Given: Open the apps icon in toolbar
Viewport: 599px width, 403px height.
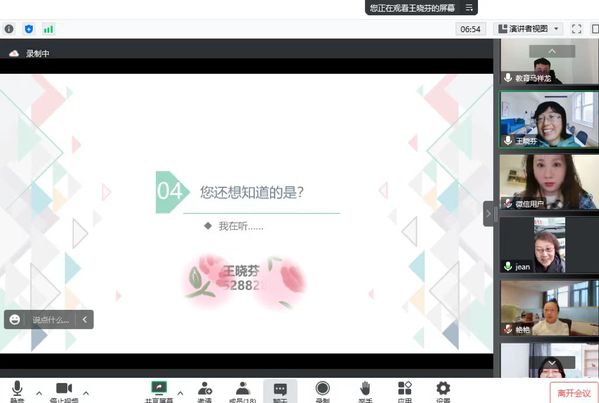Looking at the screenshot, I should coord(405,388).
